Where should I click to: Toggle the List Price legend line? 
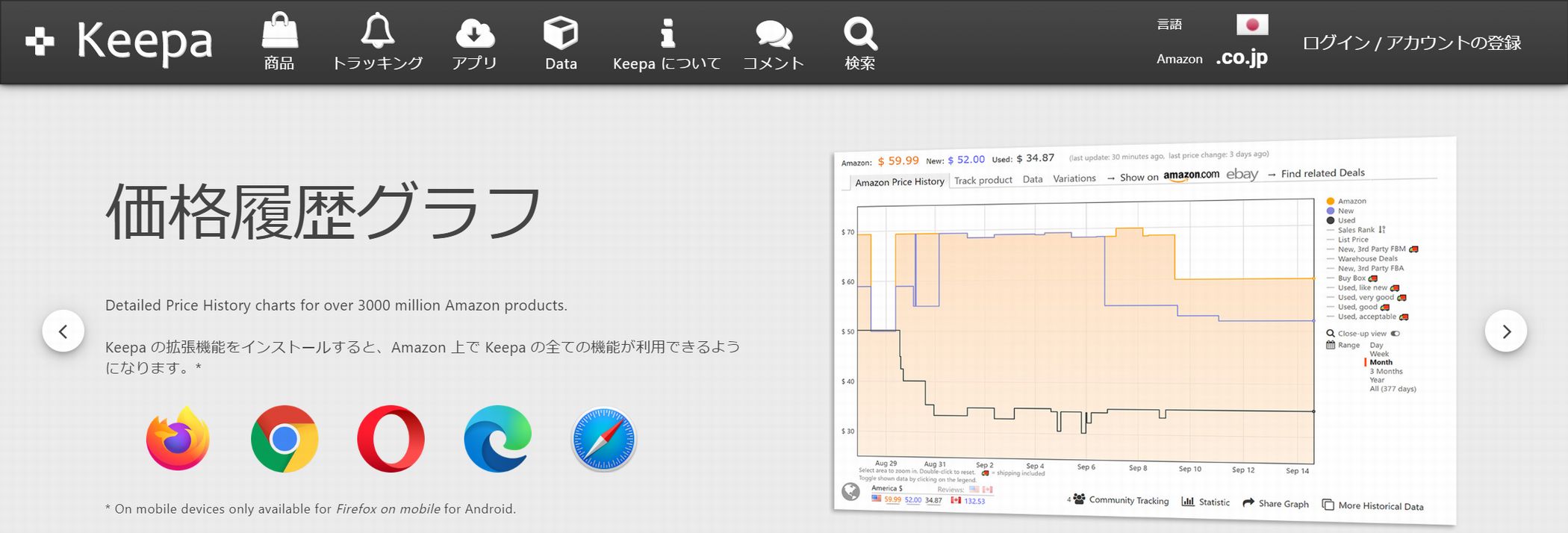coord(1348,240)
